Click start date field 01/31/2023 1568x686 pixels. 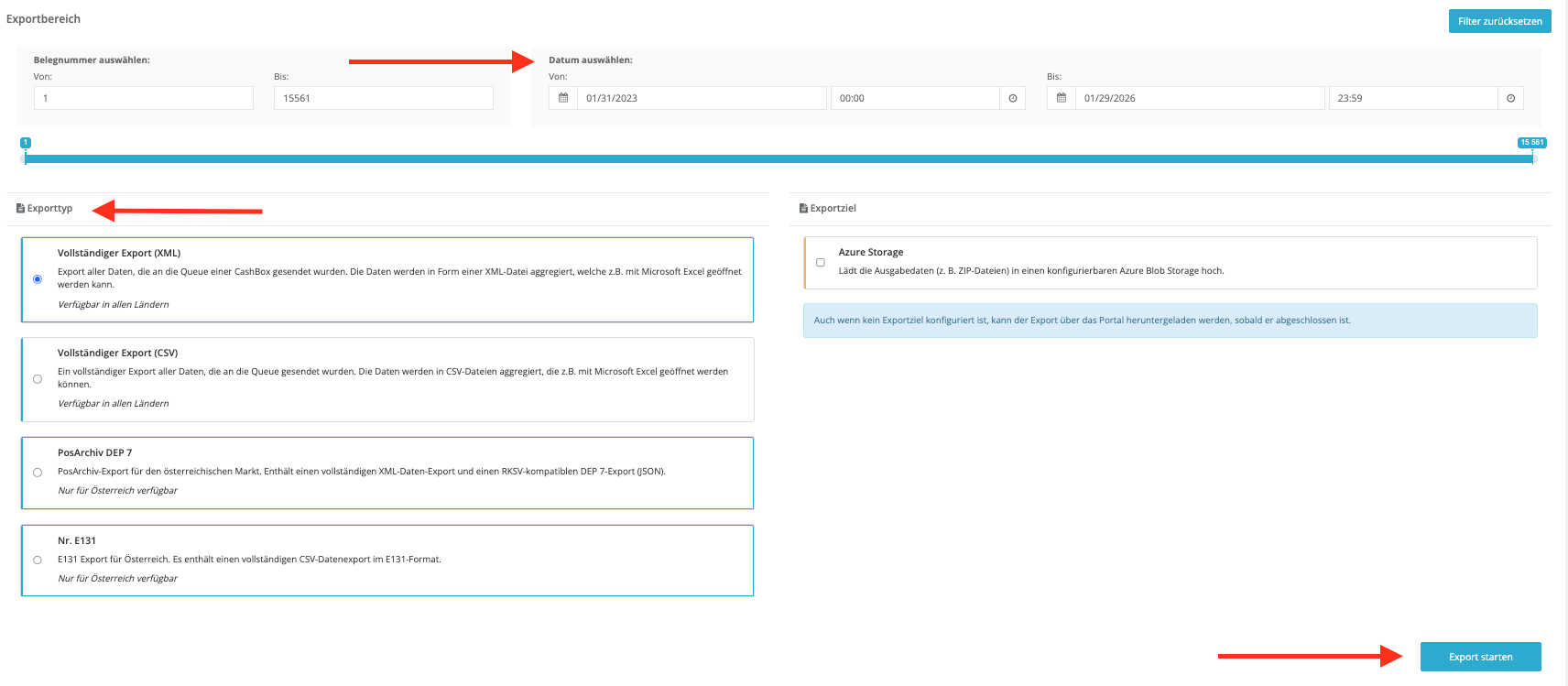coord(701,98)
